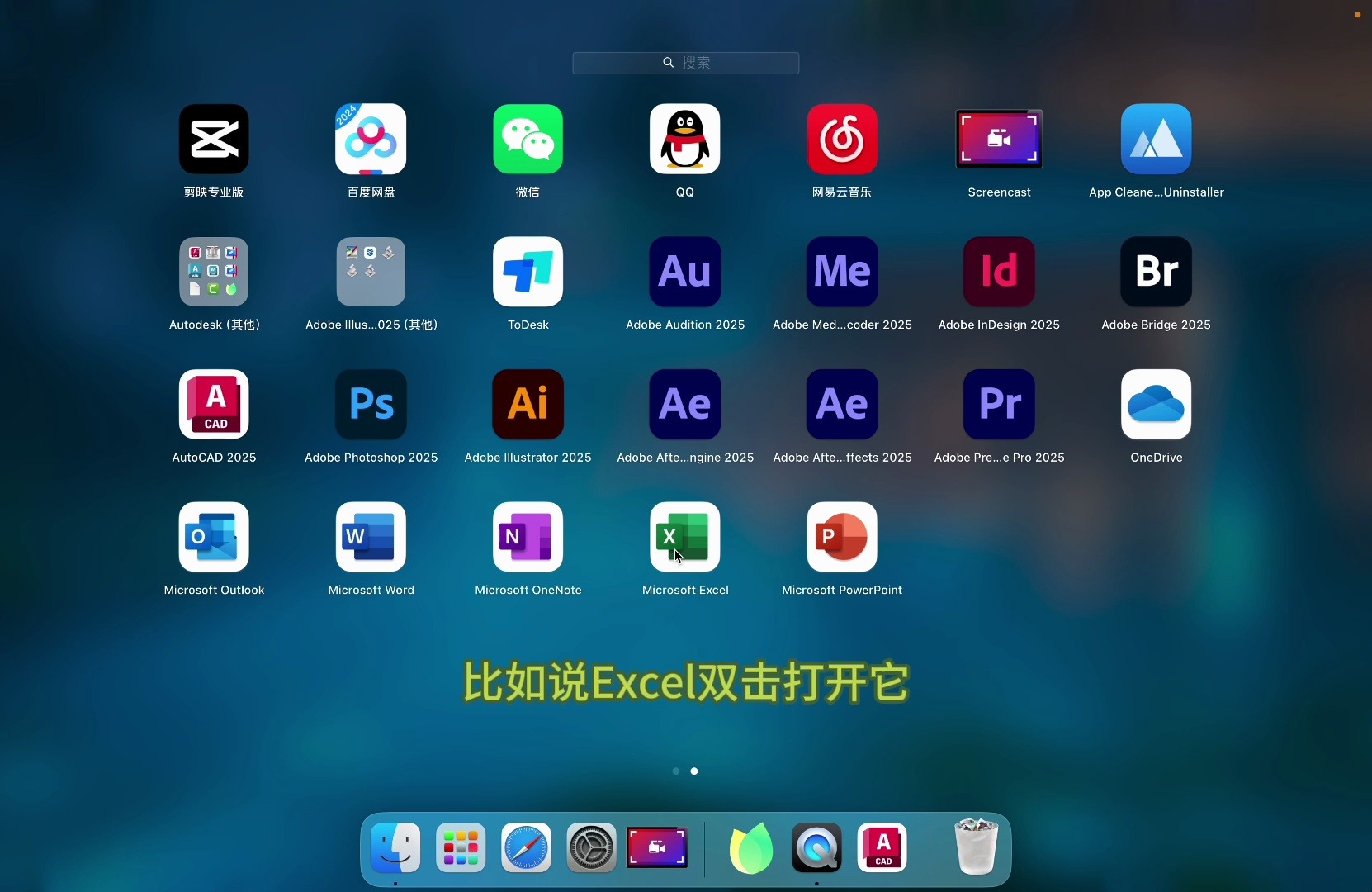
Task: Open the 微信 (WeChat) app
Action: click(528, 139)
